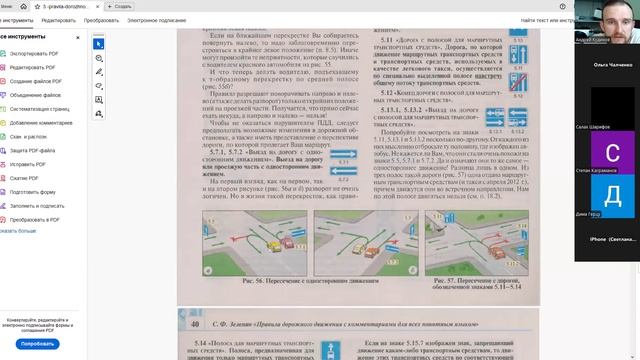This screenshot has height=360, width=640.
Task: Click the Добавление комментариев icon
Action: [x=3, y=123]
